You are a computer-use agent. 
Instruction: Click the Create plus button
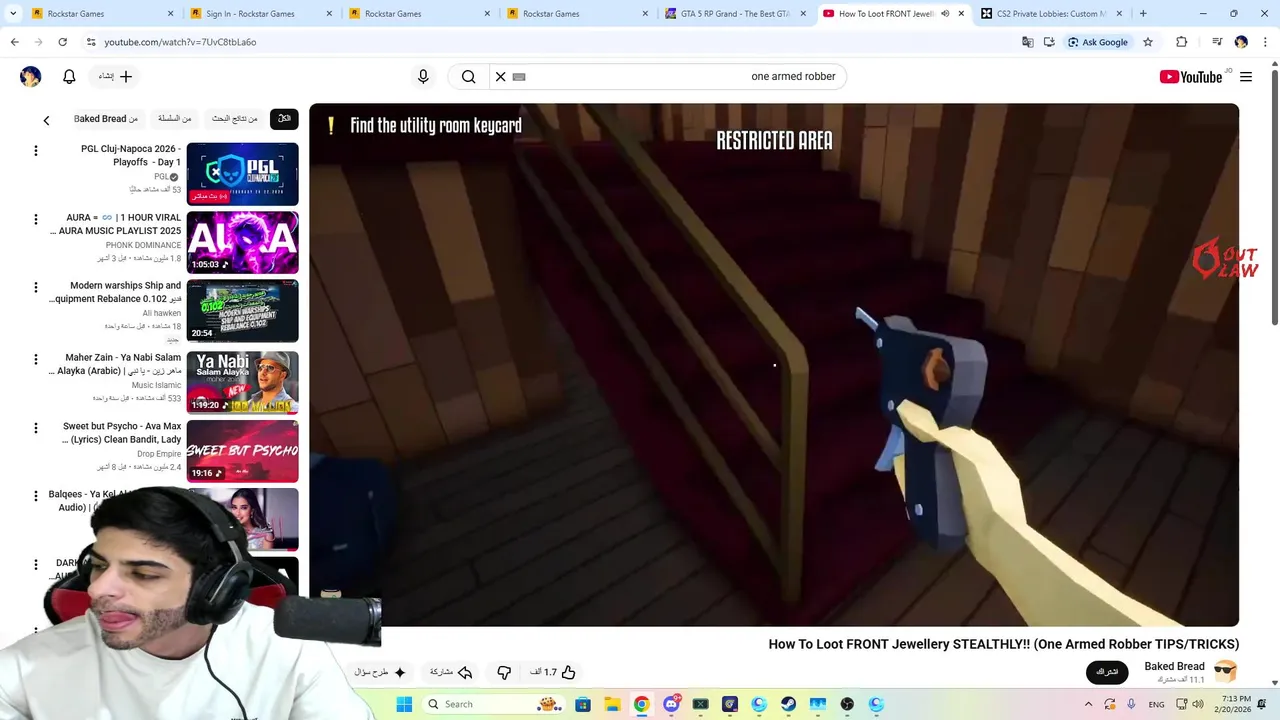coord(116,76)
